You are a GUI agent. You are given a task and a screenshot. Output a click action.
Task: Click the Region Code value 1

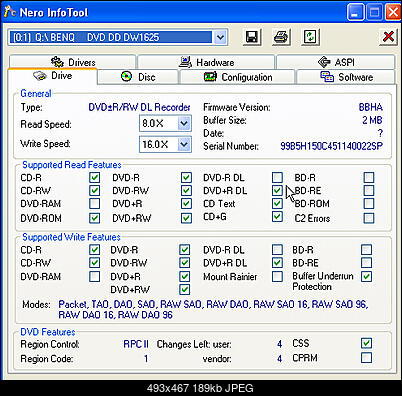[x=146, y=359]
